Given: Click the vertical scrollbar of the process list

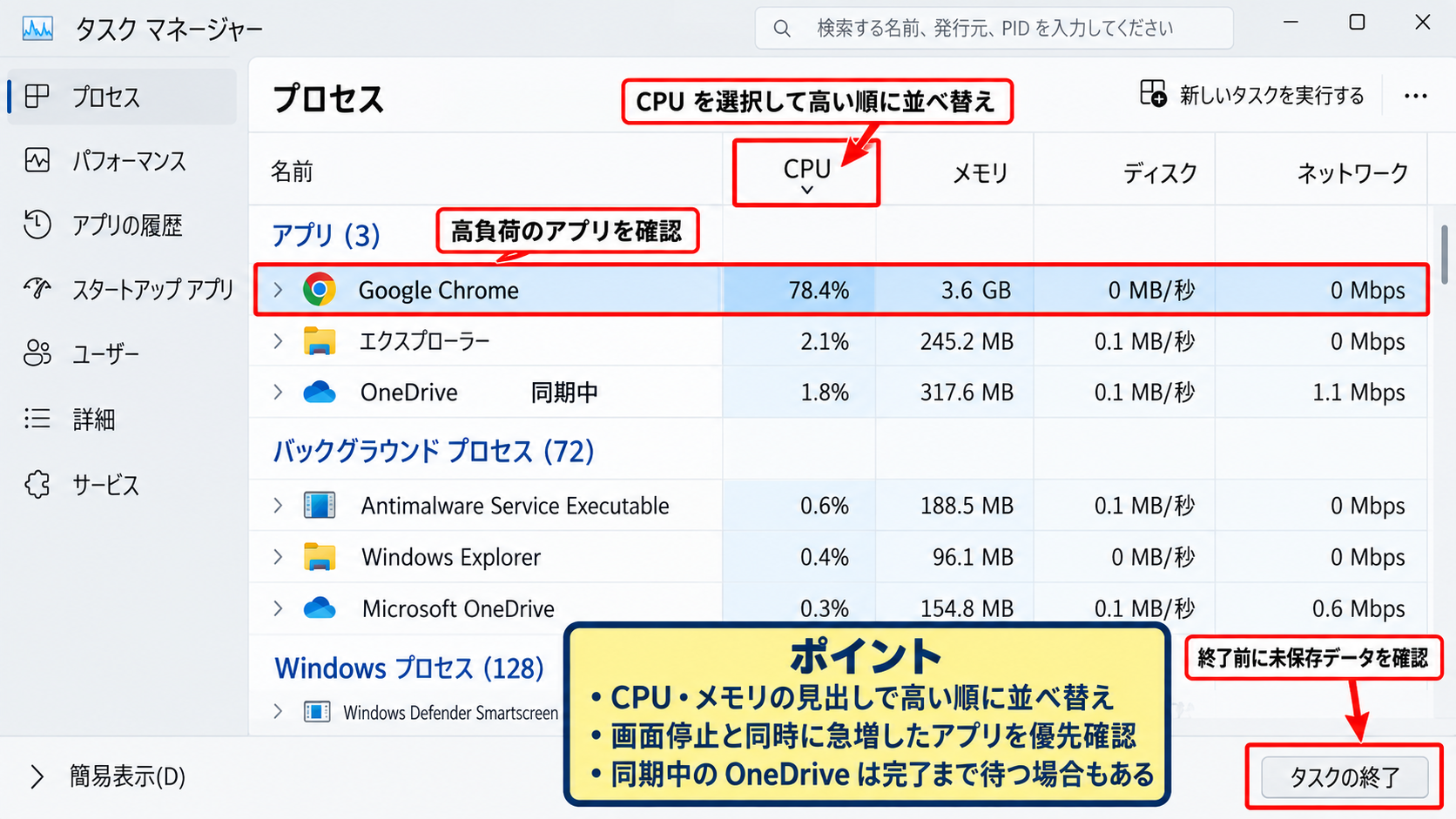Looking at the screenshot, I should 1445,255.
